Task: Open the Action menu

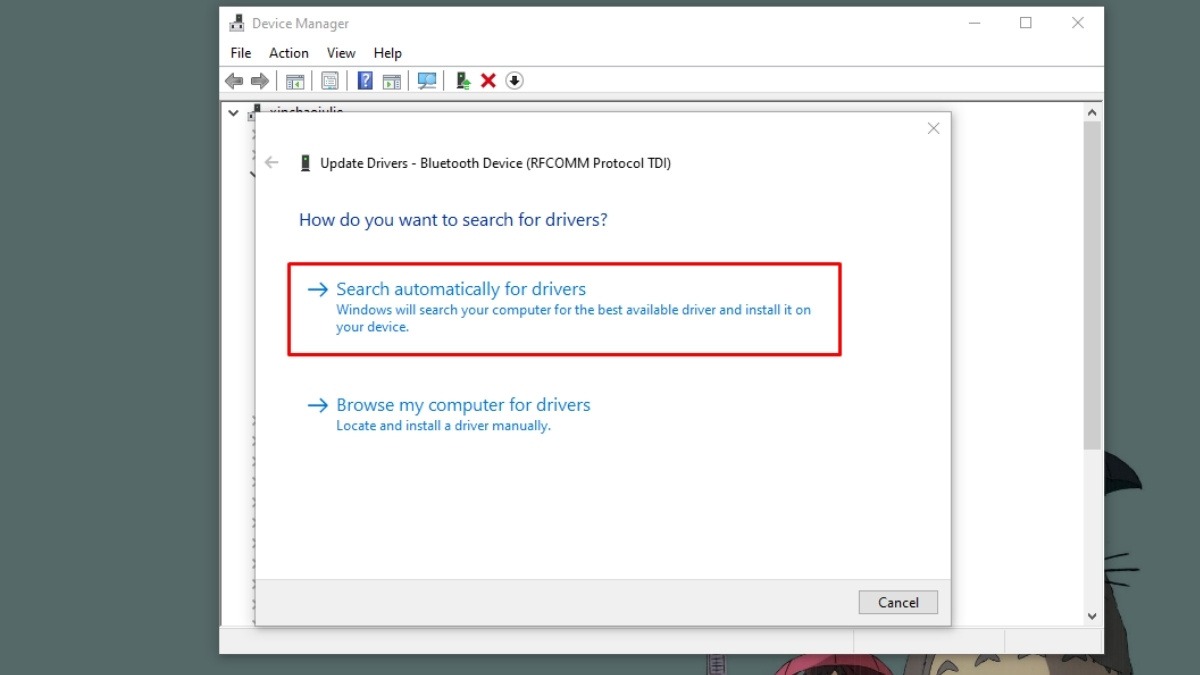Action: coord(289,53)
